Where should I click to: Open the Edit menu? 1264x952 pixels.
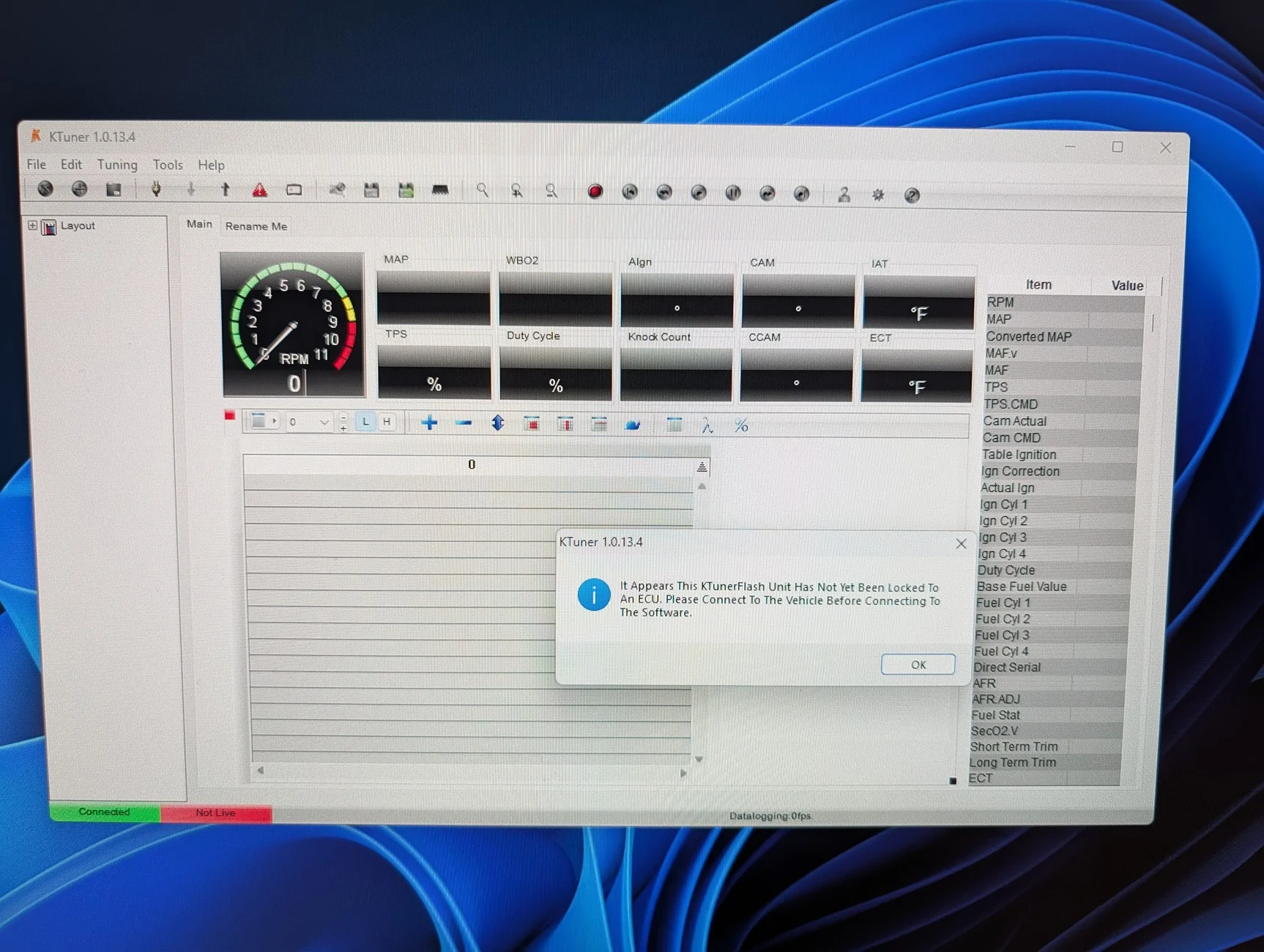pos(71,164)
